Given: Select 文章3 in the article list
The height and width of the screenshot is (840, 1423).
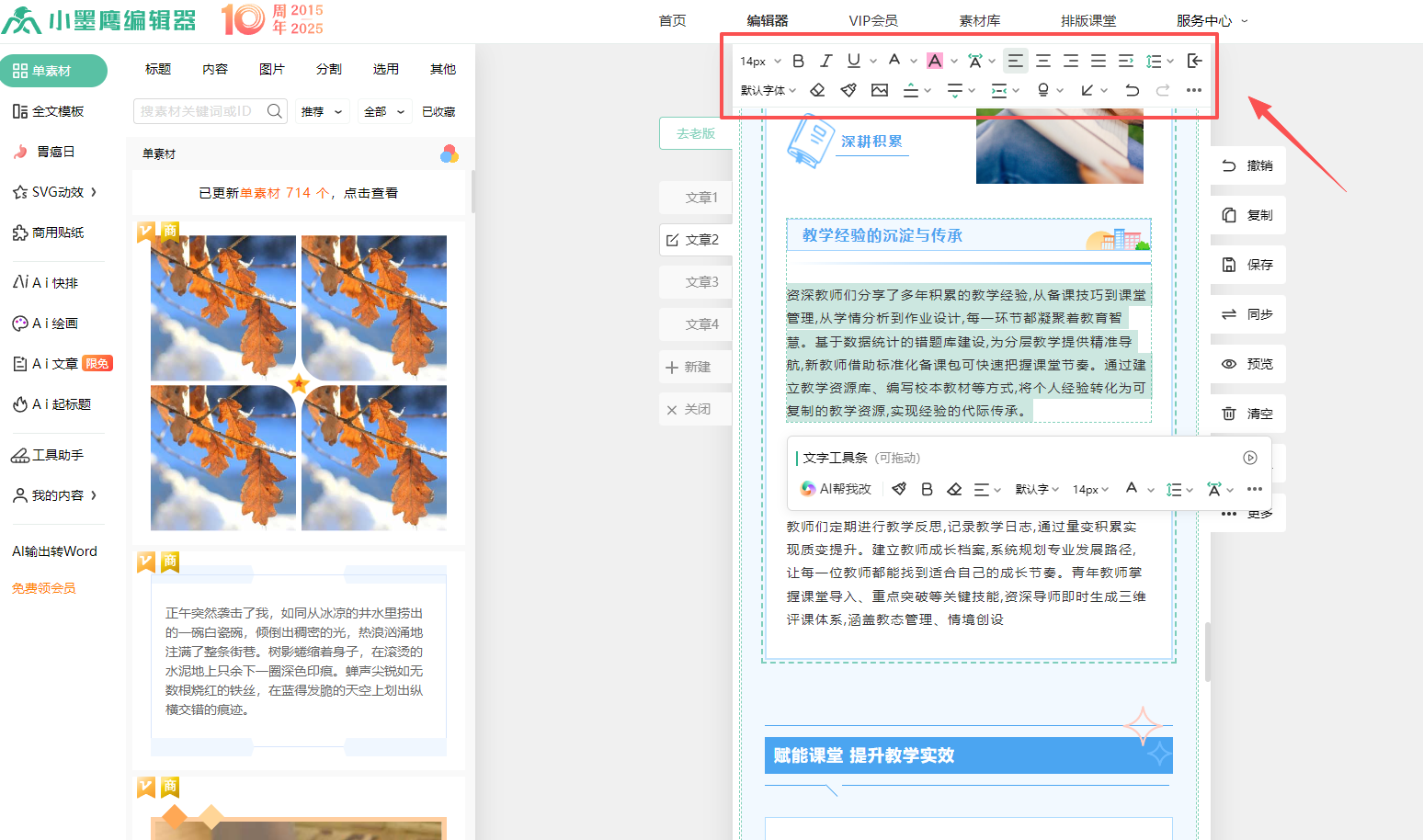Looking at the screenshot, I should click(x=696, y=282).
